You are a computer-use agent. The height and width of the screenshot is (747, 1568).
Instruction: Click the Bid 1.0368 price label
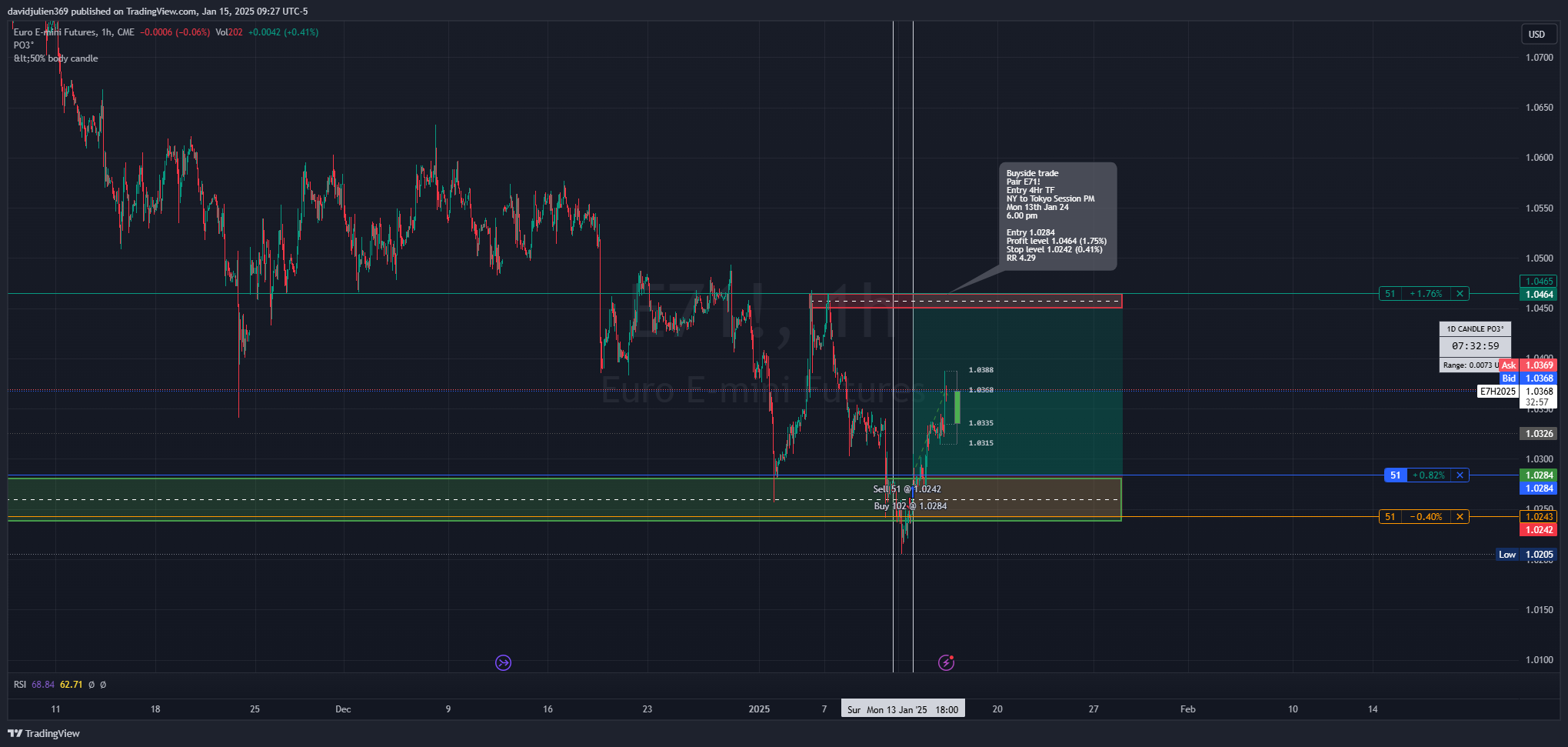(1528, 379)
